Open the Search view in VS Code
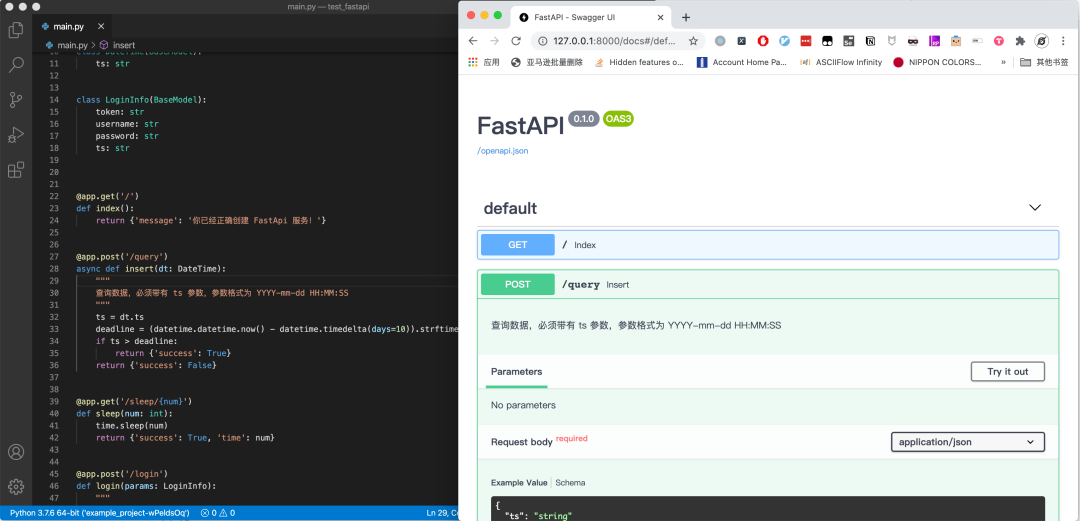 [x=15, y=65]
